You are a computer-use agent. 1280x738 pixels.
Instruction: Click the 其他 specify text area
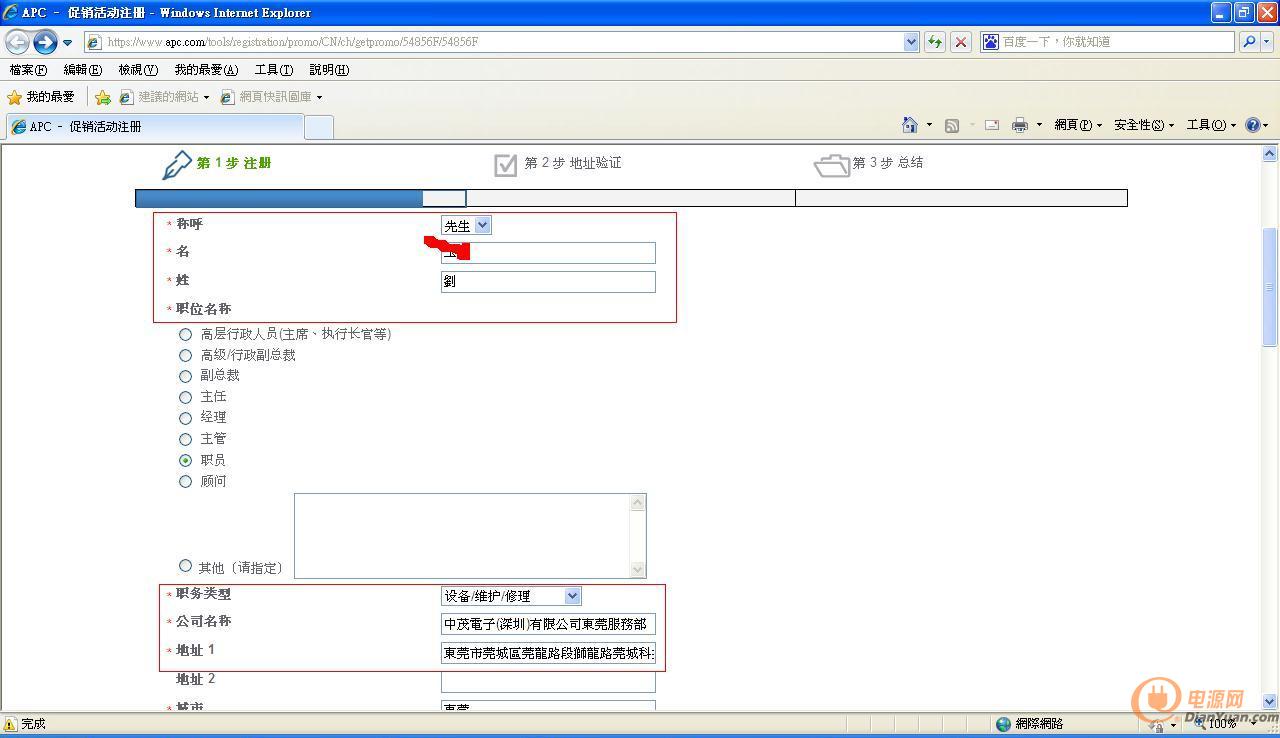click(x=470, y=536)
